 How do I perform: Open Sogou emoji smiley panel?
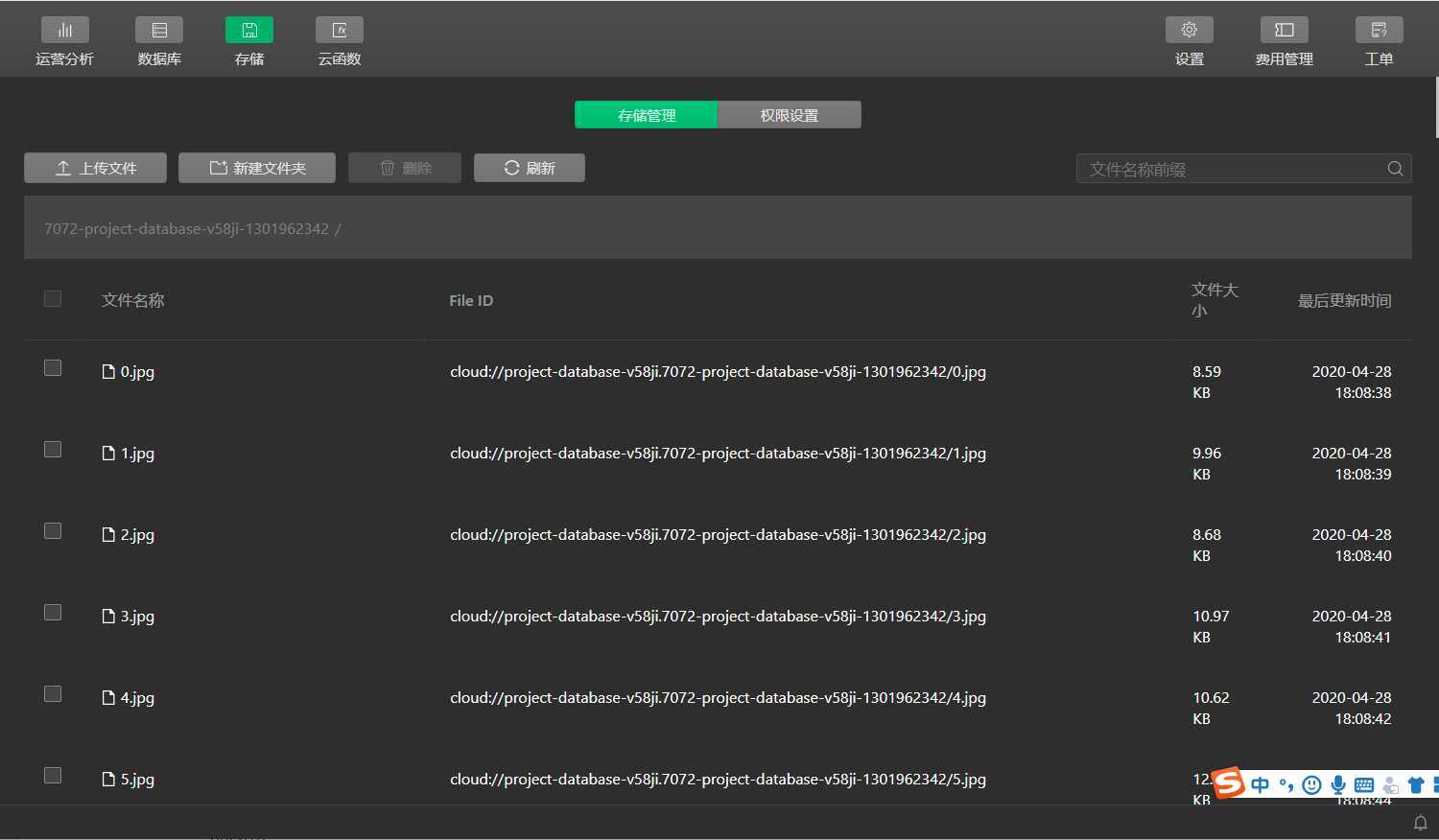point(1312,784)
